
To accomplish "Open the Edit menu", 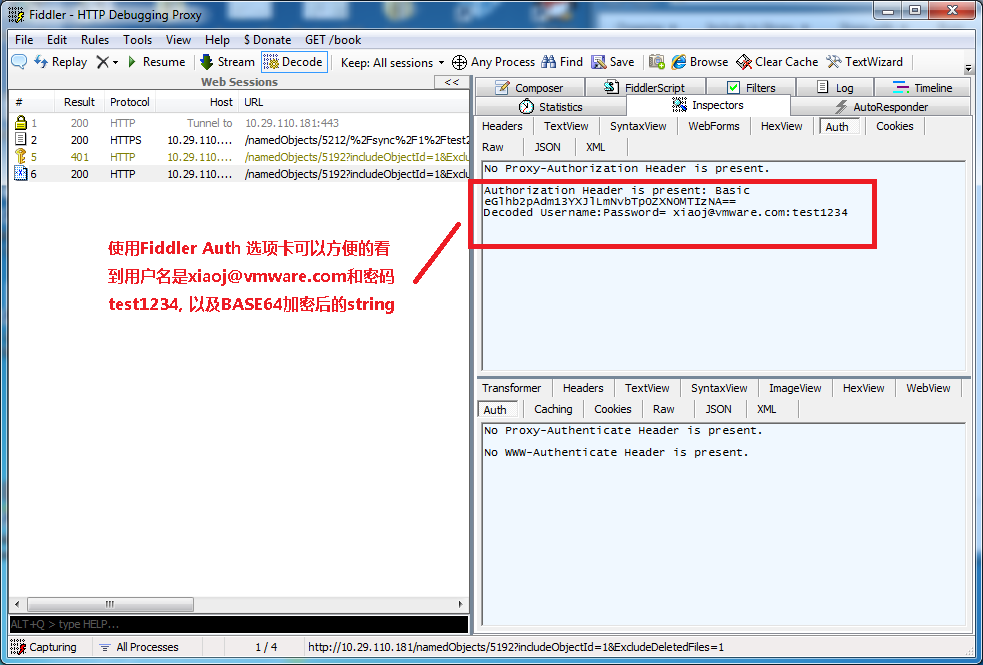I will [x=56, y=39].
